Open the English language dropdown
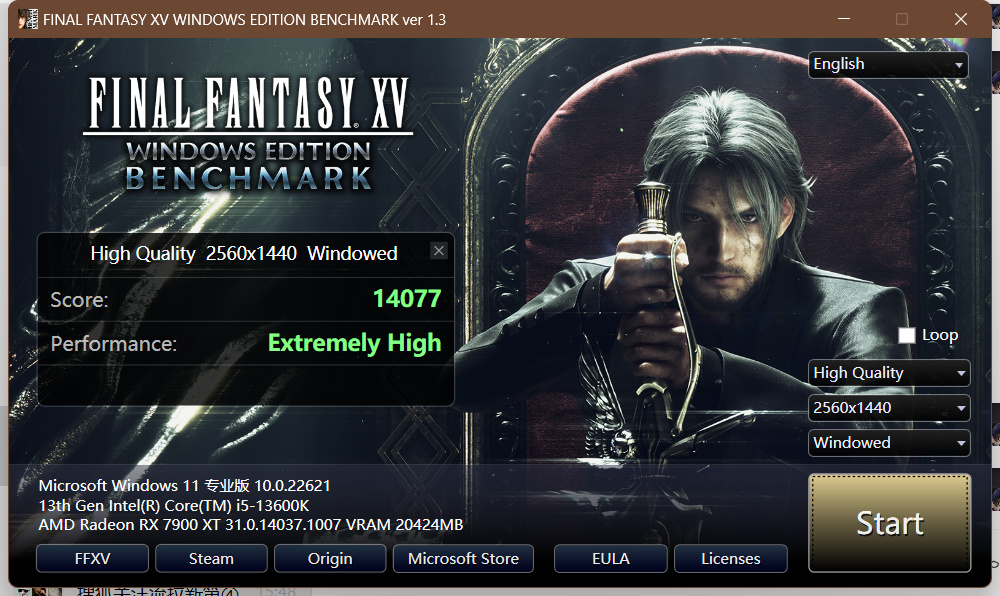This screenshot has height=596, width=1000. (888, 64)
